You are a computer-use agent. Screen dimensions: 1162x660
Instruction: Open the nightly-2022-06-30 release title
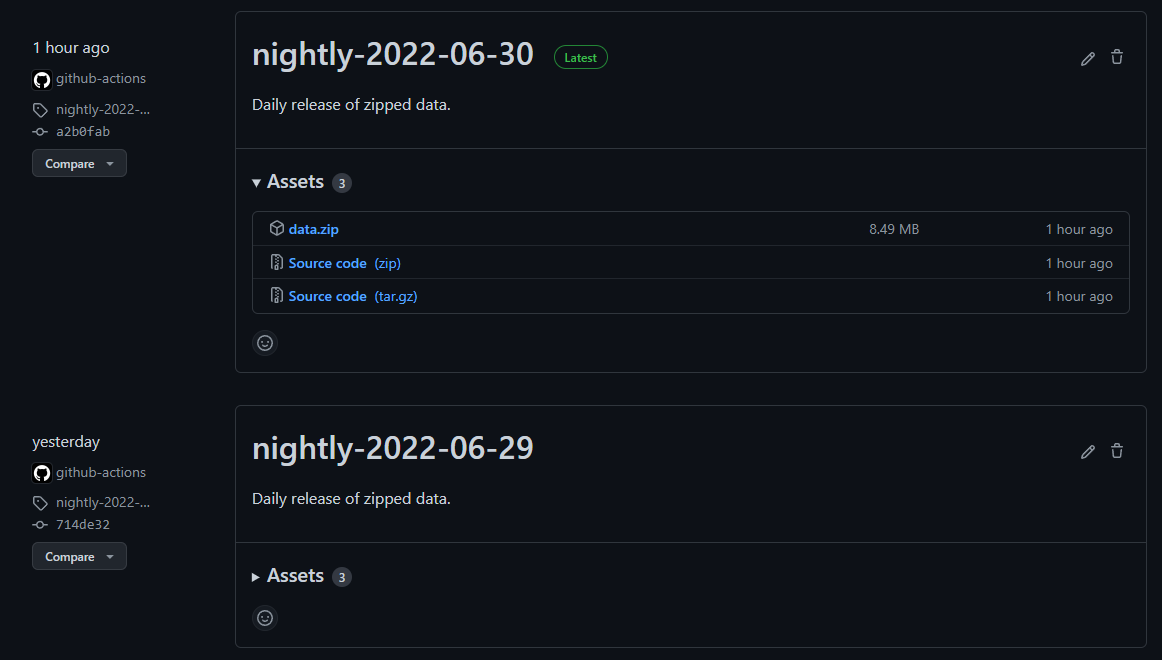pos(392,55)
